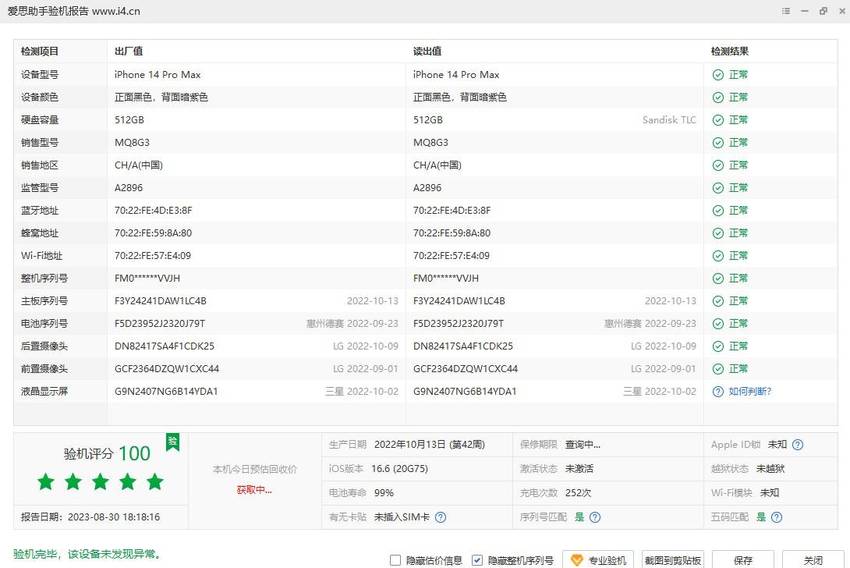Open the 如何判断? link
The width and height of the screenshot is (850, 568).
click(x=750, y=392)
